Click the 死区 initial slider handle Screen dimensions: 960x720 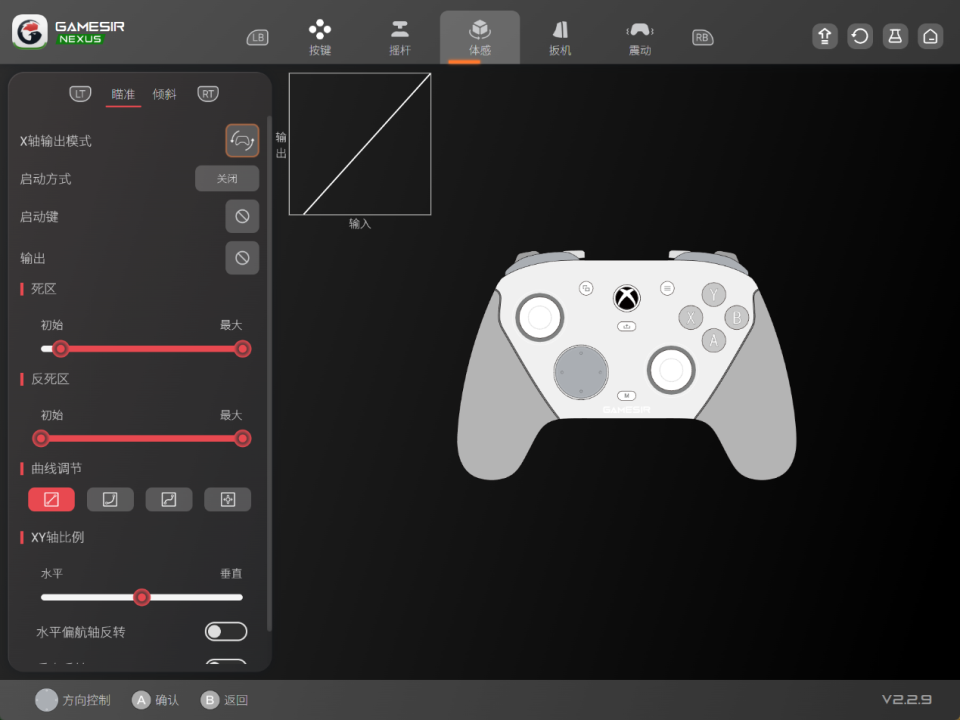pyautogui.click(x=60, y=349)
